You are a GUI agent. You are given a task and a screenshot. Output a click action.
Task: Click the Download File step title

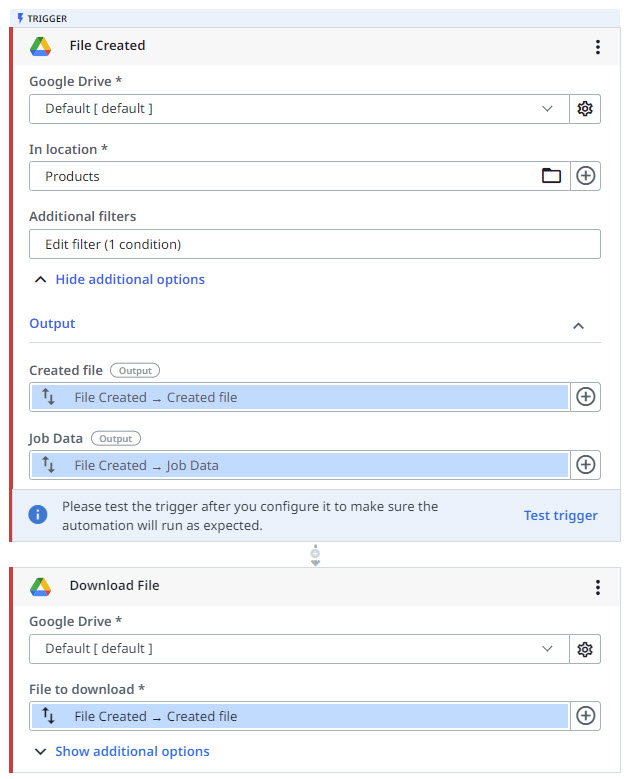click(114, 586)
